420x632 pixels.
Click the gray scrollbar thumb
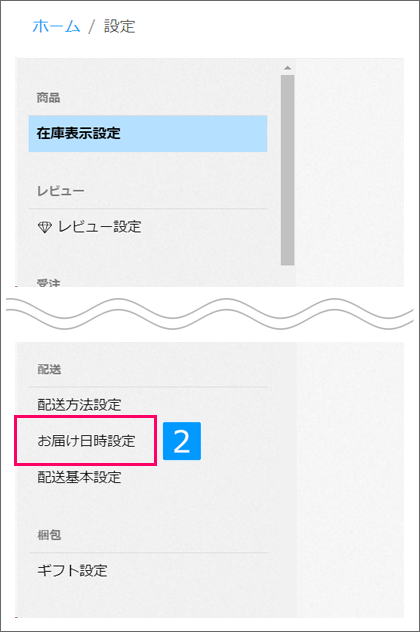coord(287,170)
